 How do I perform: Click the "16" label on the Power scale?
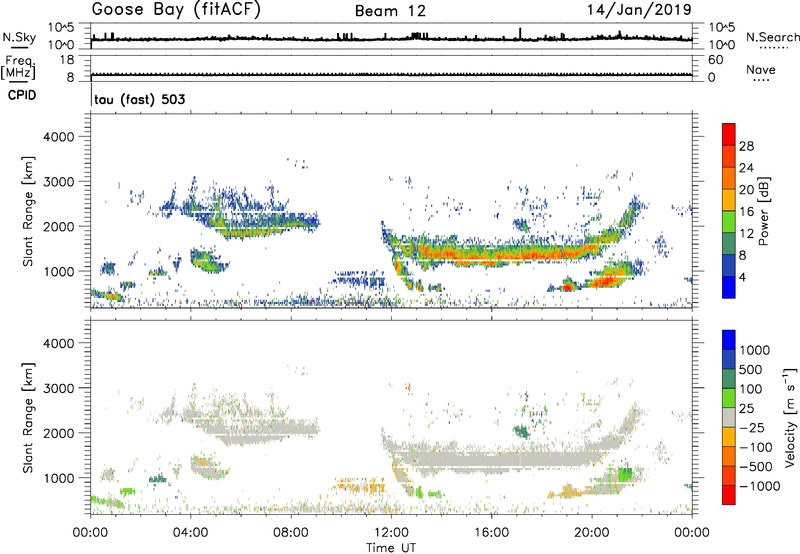pyautogui.click(x=746, y=212)
